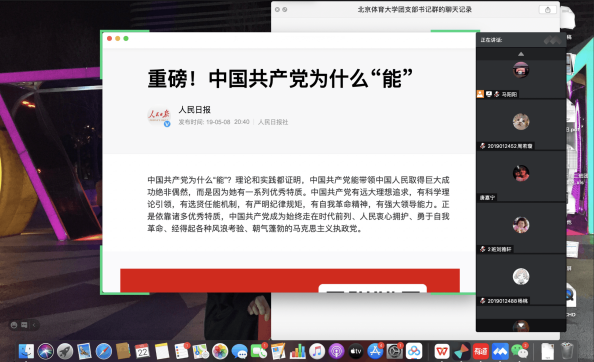Select participant 2019012468 name label
This screenshot has width=594, height=362.
(507, 301)
